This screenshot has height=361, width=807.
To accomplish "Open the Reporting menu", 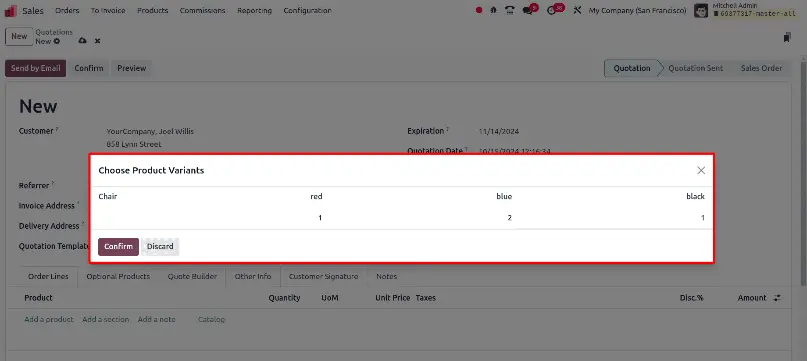I will click(254, 10).
